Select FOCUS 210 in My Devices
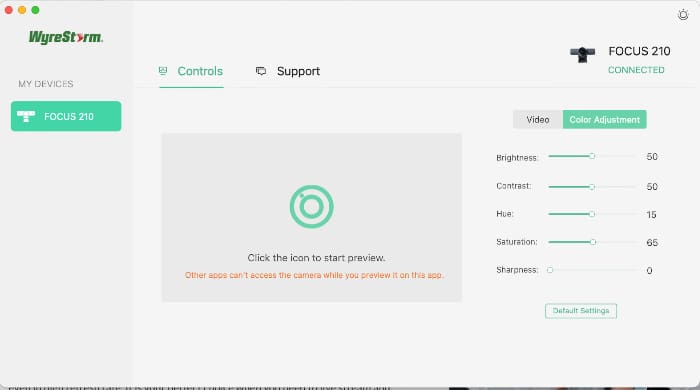The image size is (700, 390). 66,116
